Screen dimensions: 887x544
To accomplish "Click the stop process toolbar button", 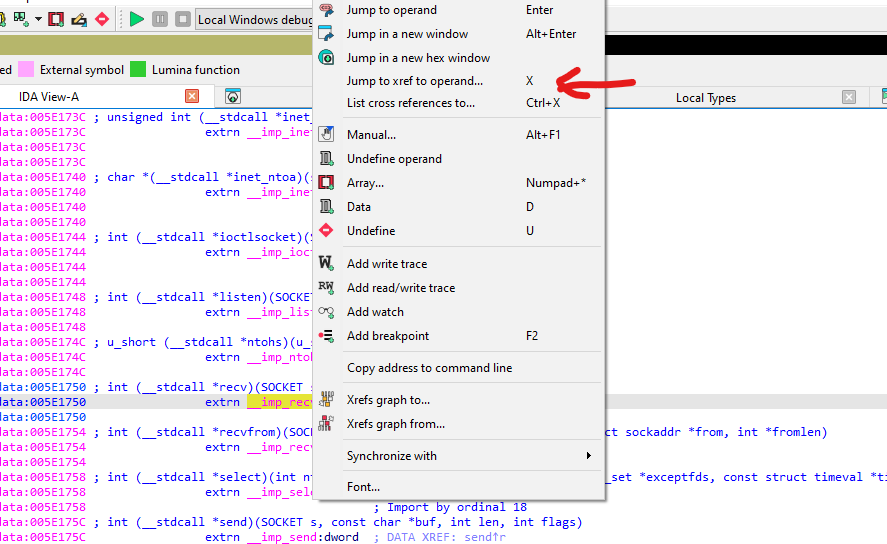I will [x=182, y=19].
